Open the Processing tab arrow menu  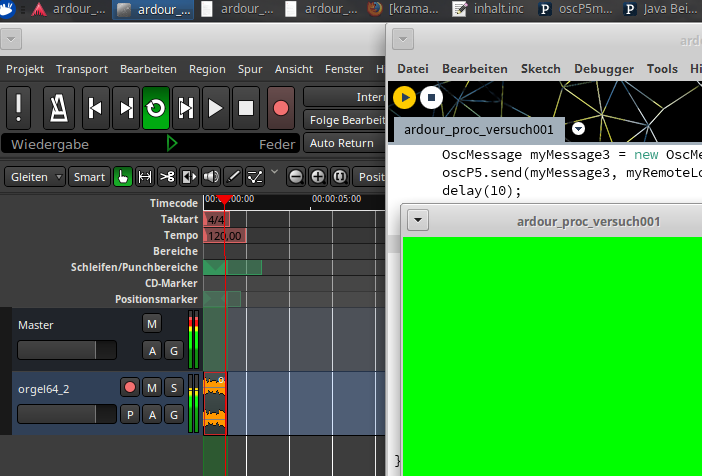pos(578,129)
